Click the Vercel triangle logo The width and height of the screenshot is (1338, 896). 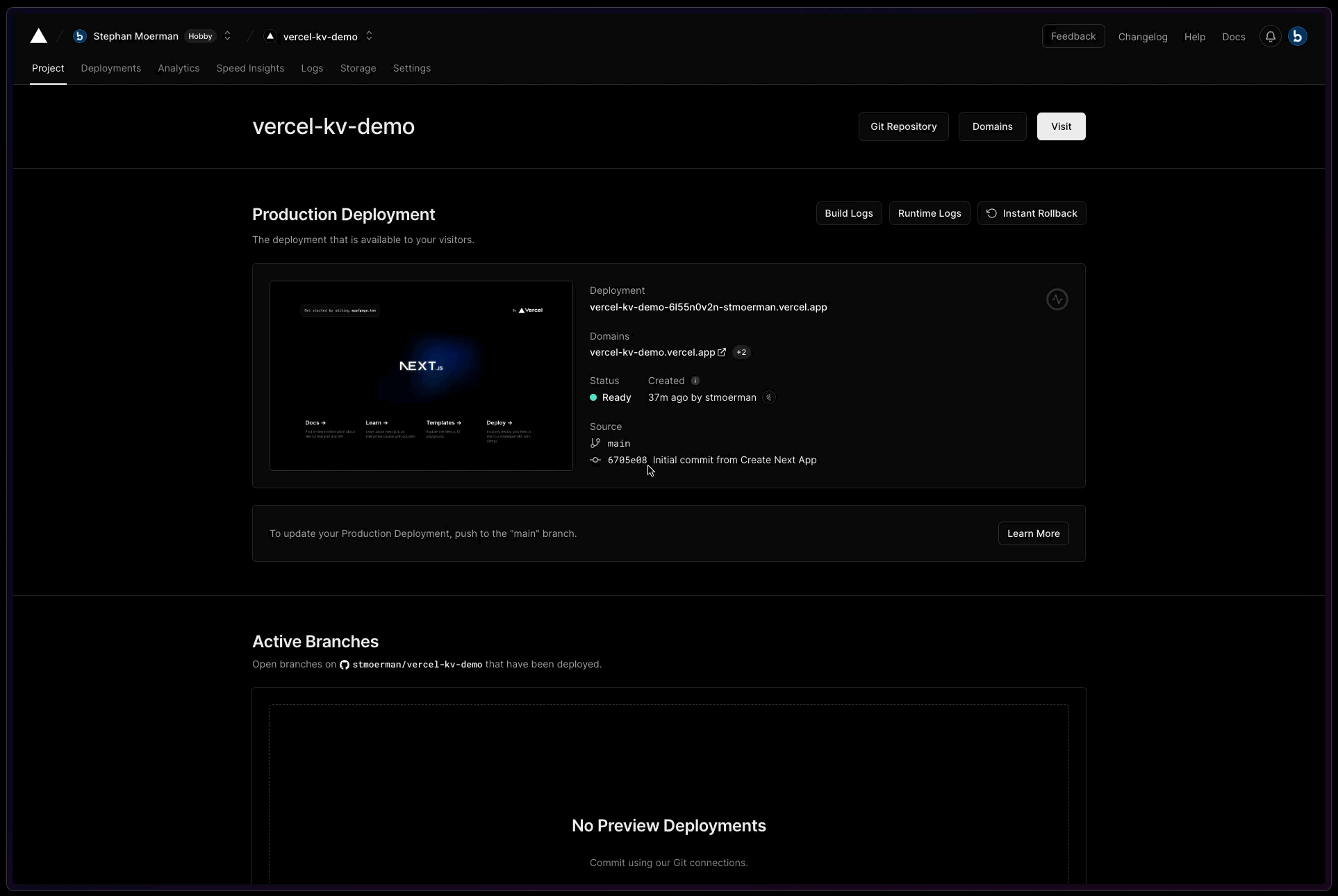38,36
